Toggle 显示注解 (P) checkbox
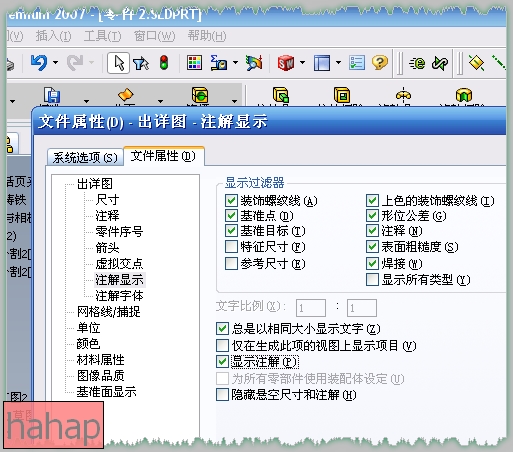 pyautogui.click(x=222, y=362)
